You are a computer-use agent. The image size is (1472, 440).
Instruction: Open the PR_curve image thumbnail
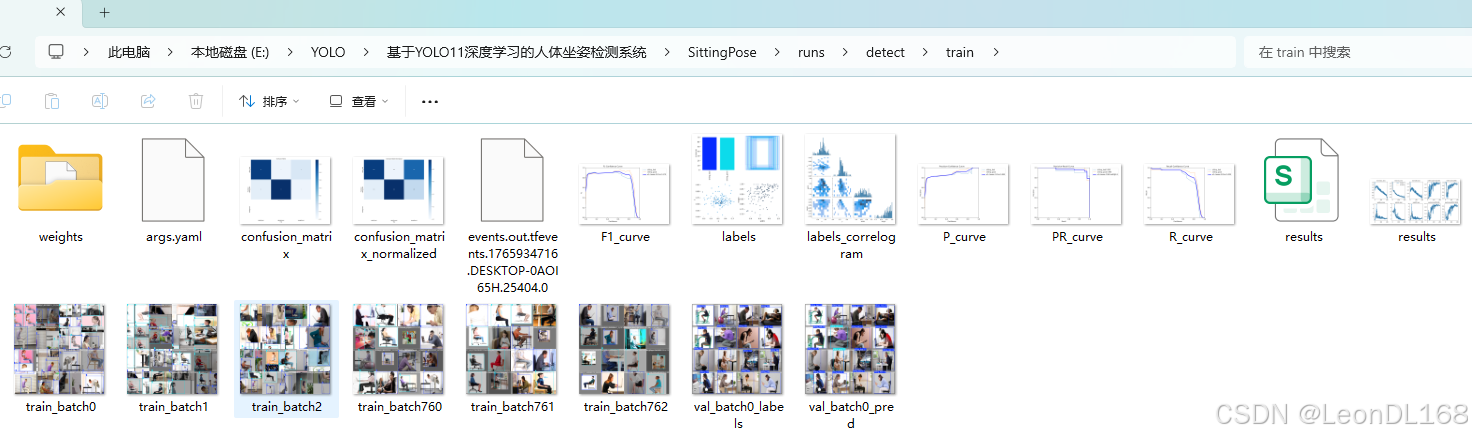(1077, 194)
